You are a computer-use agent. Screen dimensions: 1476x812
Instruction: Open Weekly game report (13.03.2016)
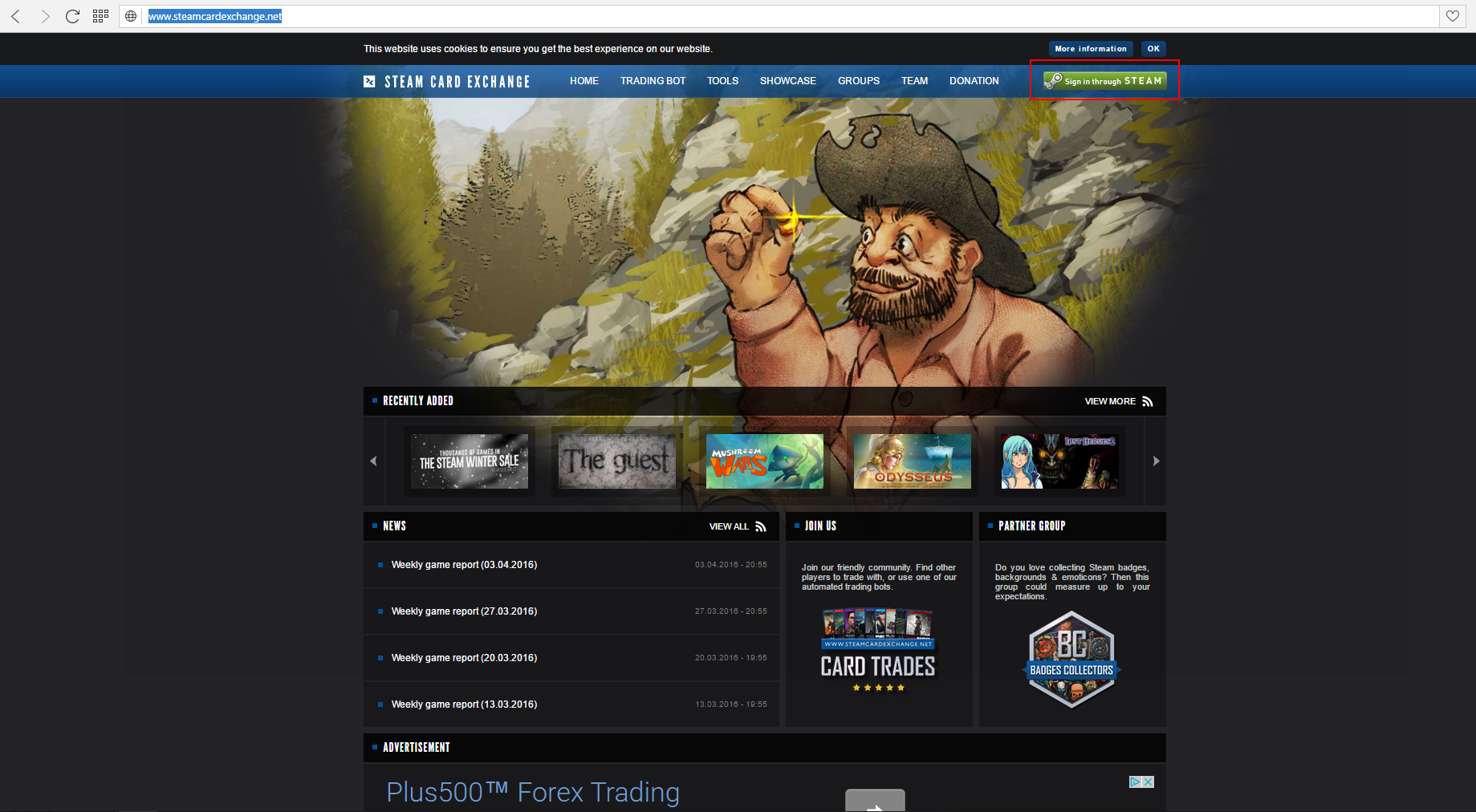point(464,704)
